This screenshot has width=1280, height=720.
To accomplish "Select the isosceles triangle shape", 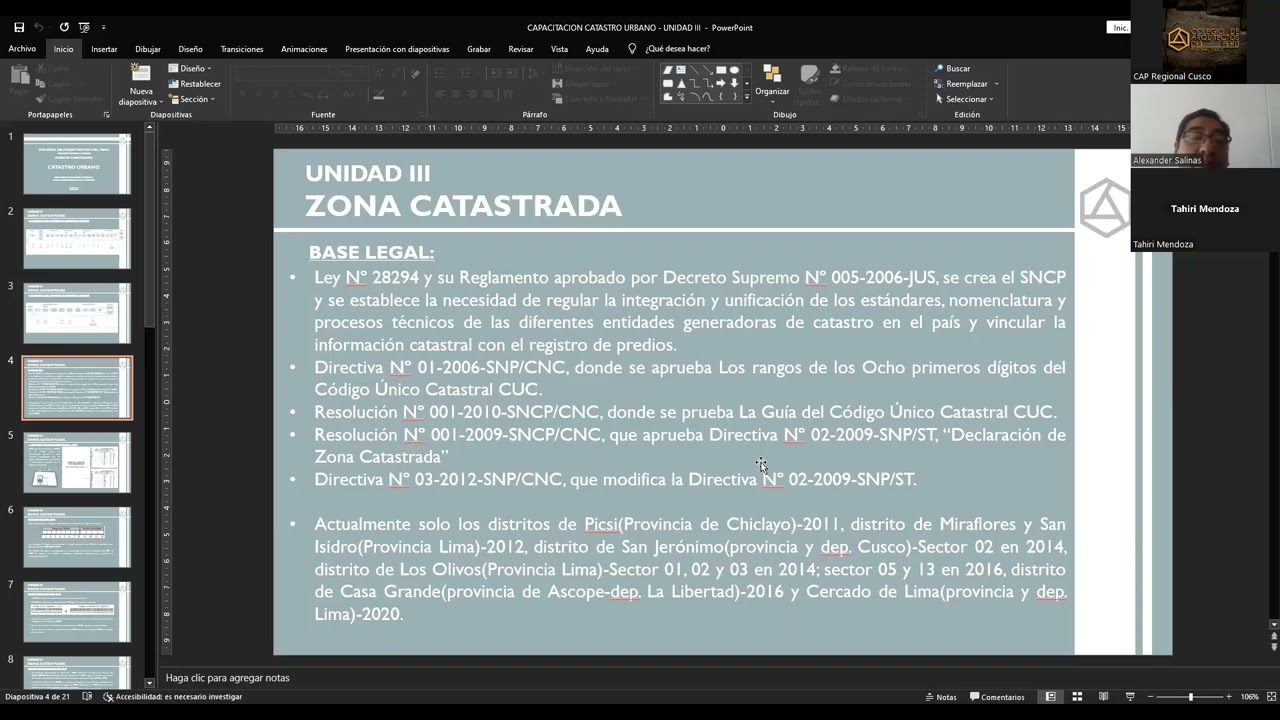I will click(x=681, y=83).
